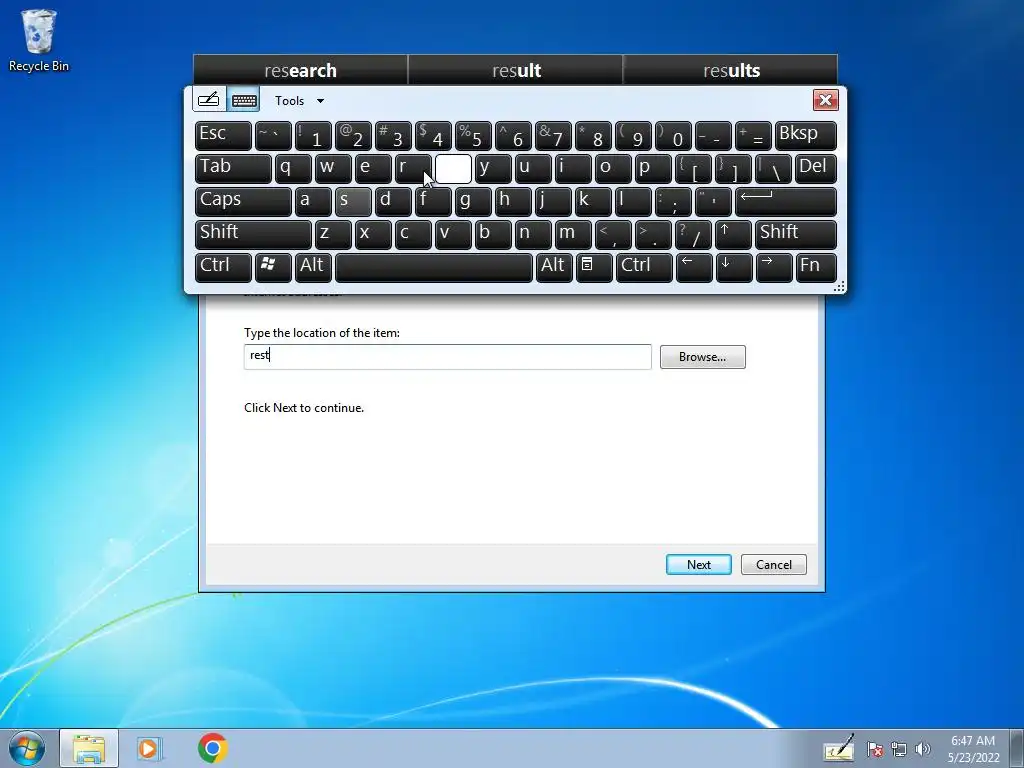Open the Windows Start menu
1024x768 pixels.
(26, 748)
